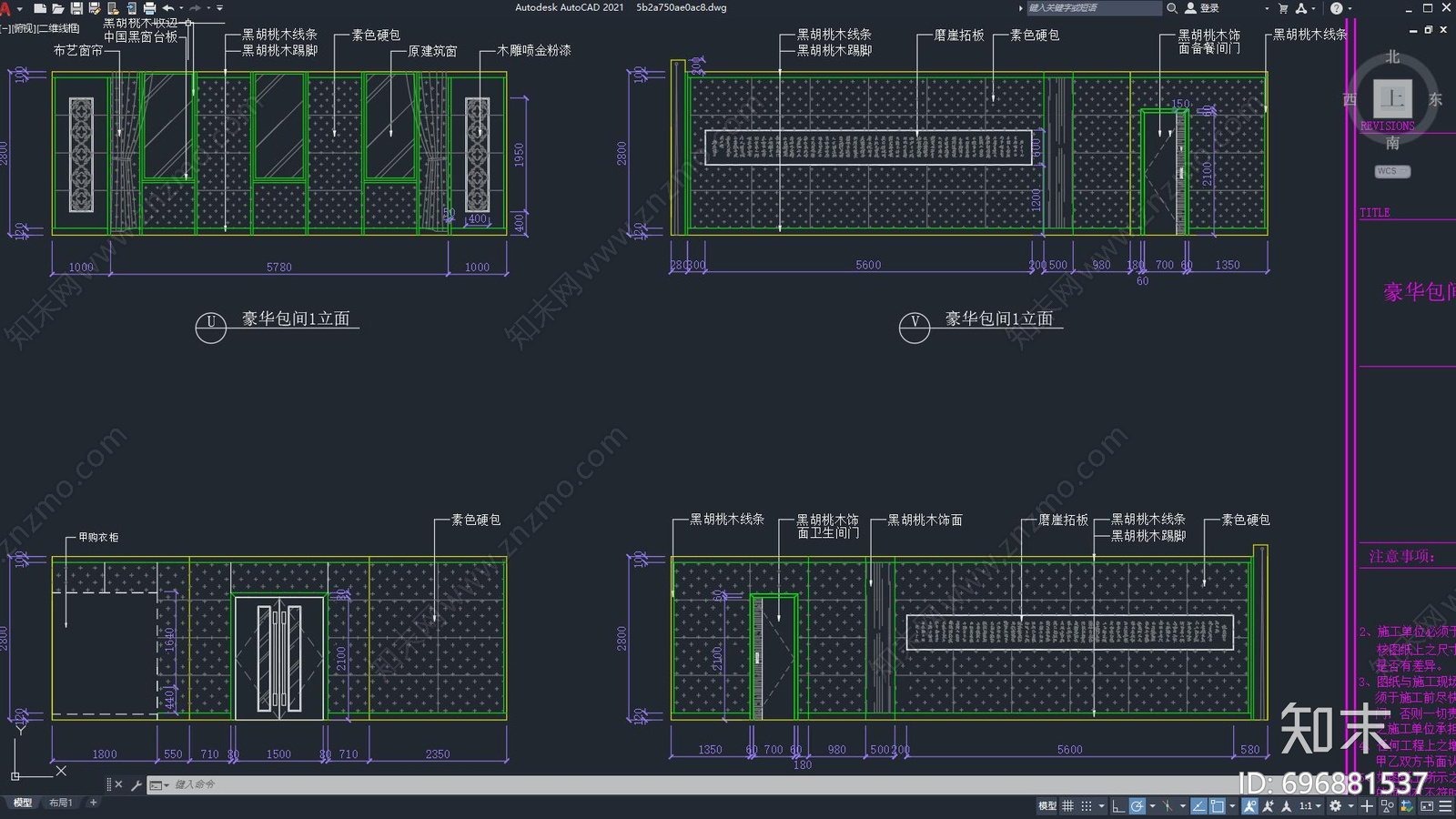This screenshot has width=1456, height=819.
Task: Restore the inner drawing window
Action: (1429, 29)
